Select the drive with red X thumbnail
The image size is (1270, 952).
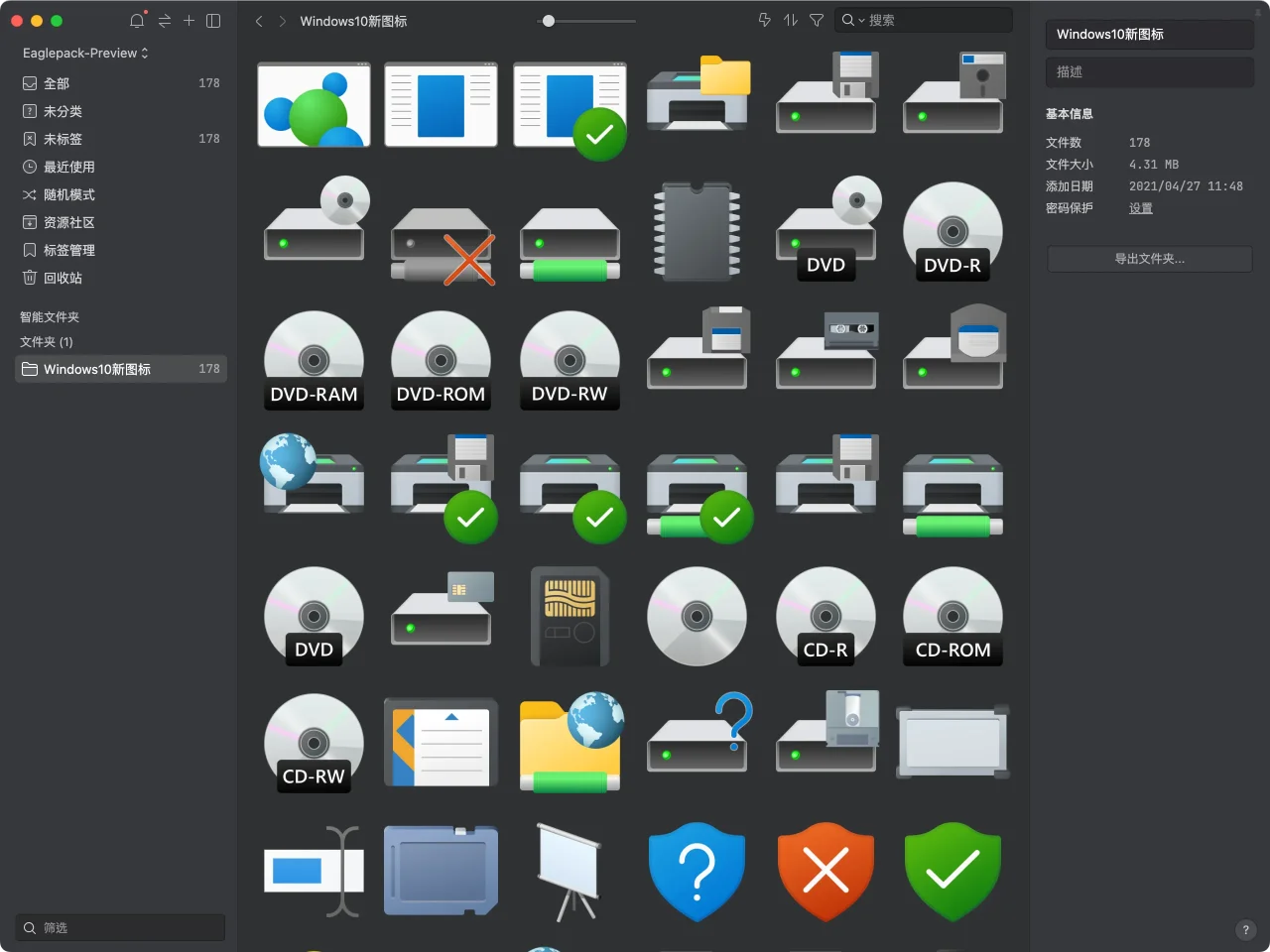pos(442,246)
